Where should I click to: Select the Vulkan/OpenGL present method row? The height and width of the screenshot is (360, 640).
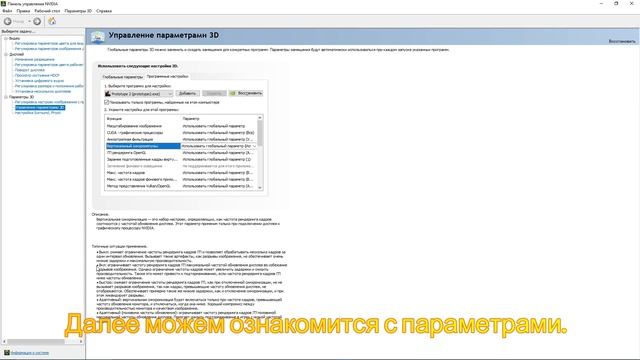click(182, 186)
